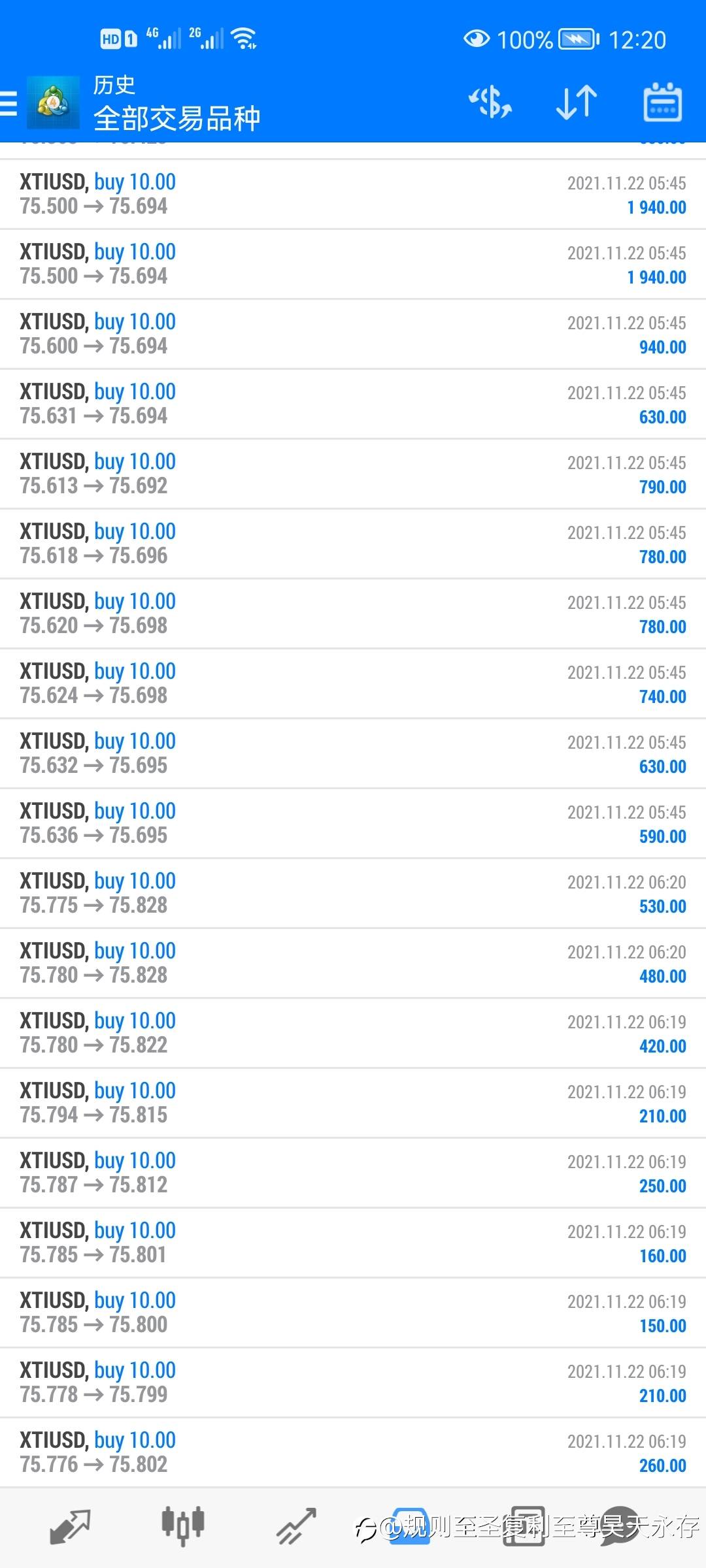The width and height of the screenshot is (706, 1568).
Task: Tap the MetaTrader 4 app logo
Action: [x=53, y=103]
